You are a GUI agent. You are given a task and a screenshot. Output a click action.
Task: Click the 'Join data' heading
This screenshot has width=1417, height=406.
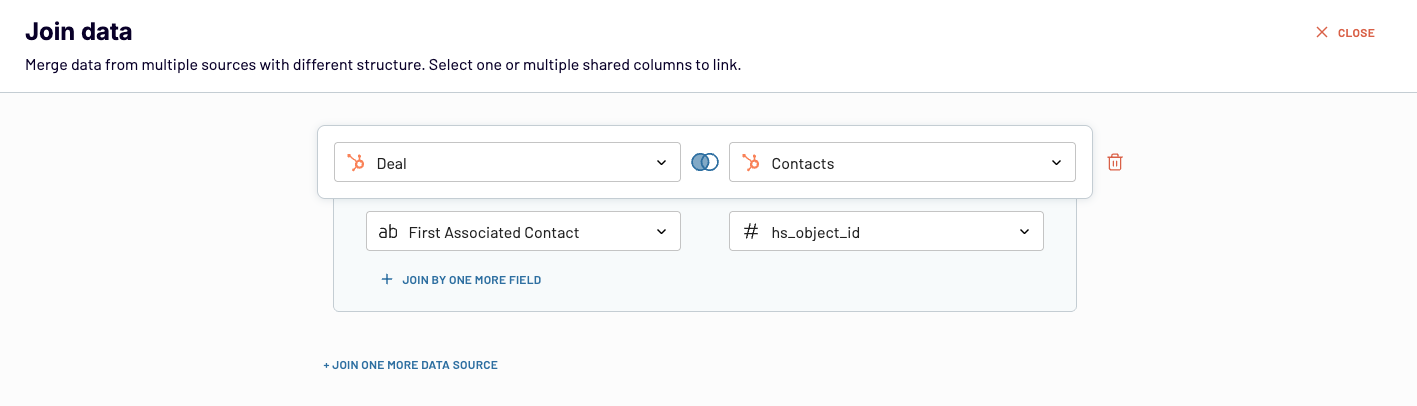(79, 32)
